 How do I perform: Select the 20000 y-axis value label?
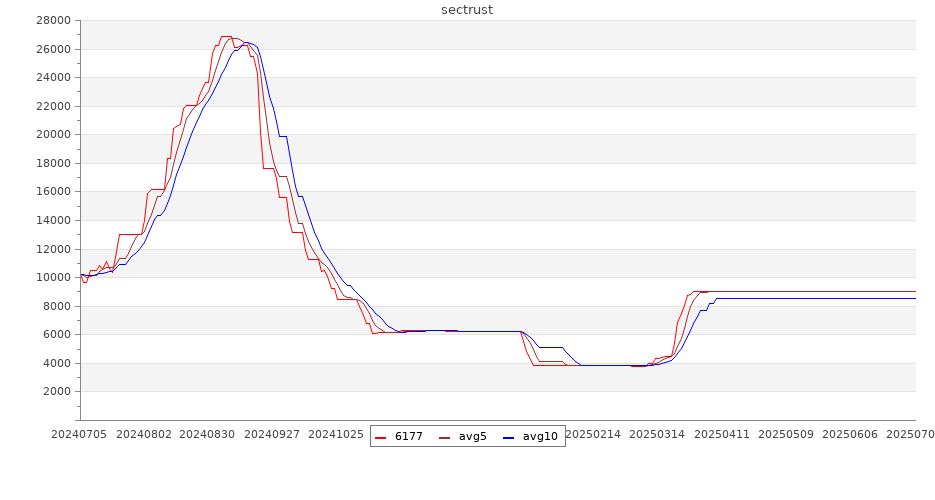(53, 135)
